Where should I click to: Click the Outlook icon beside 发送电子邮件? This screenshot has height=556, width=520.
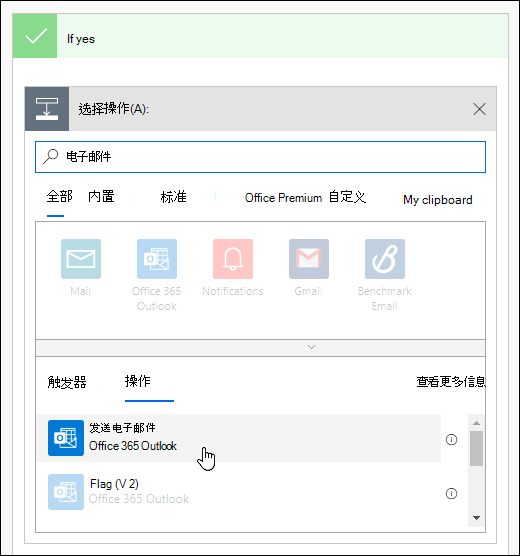click(x=66, y=438)
